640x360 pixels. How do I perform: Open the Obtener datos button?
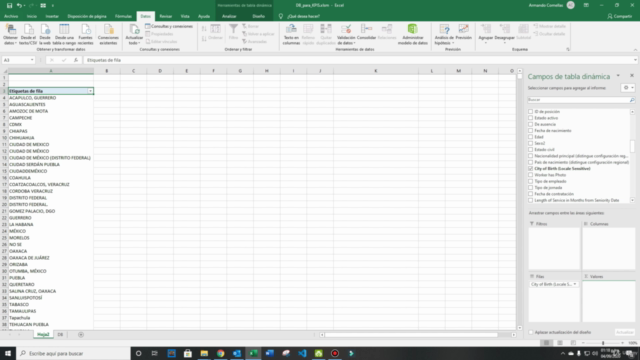tap(10, 34)
